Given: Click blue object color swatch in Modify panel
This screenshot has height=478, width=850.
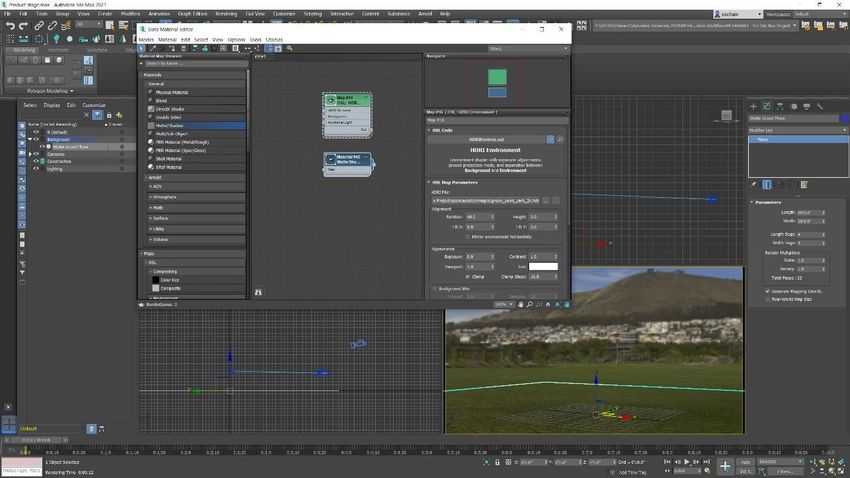Looking at the screenshot, I should click(845, 118).
